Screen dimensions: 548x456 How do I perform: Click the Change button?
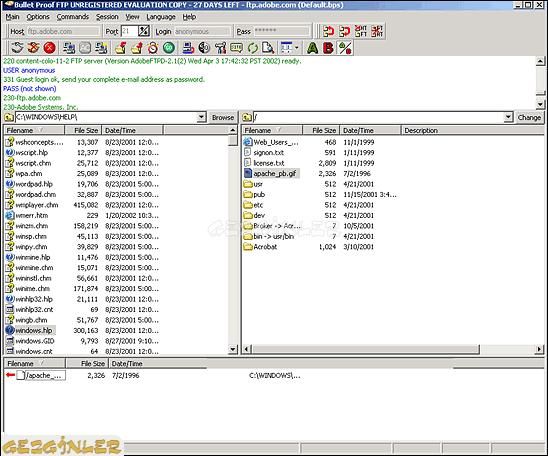tap(529, 117)
